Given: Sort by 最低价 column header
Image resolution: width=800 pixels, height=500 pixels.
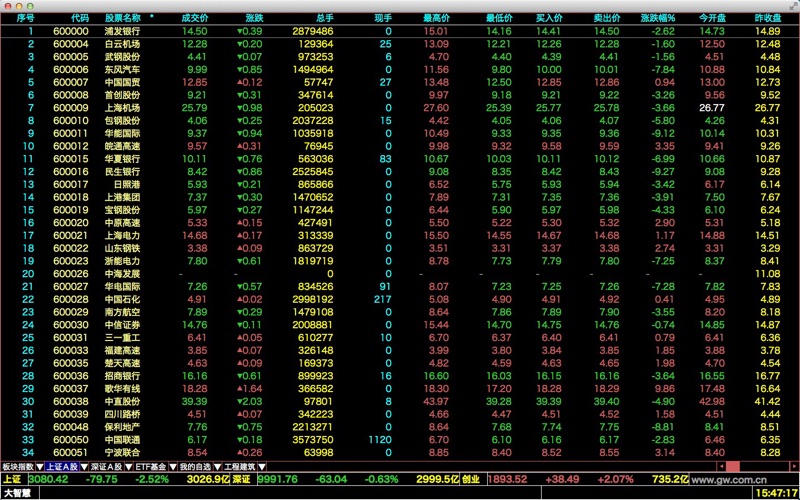Looking at the screenshot, I should [499, 18].
